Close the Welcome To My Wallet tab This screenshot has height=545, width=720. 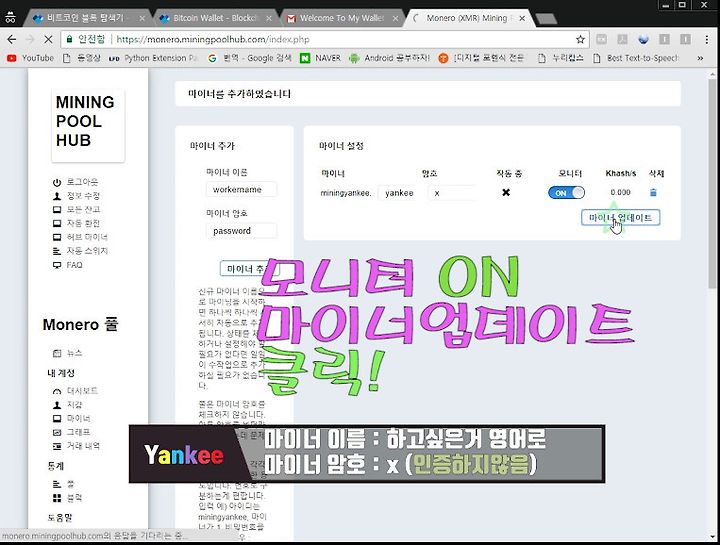tap(395, 18)
